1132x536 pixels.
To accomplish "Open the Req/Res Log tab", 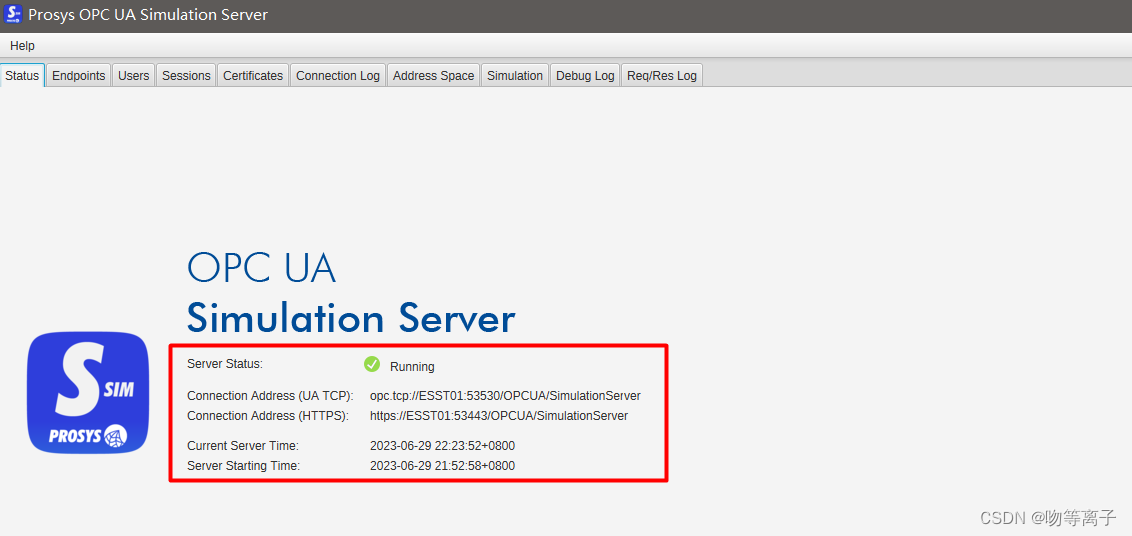I will 662,75.
